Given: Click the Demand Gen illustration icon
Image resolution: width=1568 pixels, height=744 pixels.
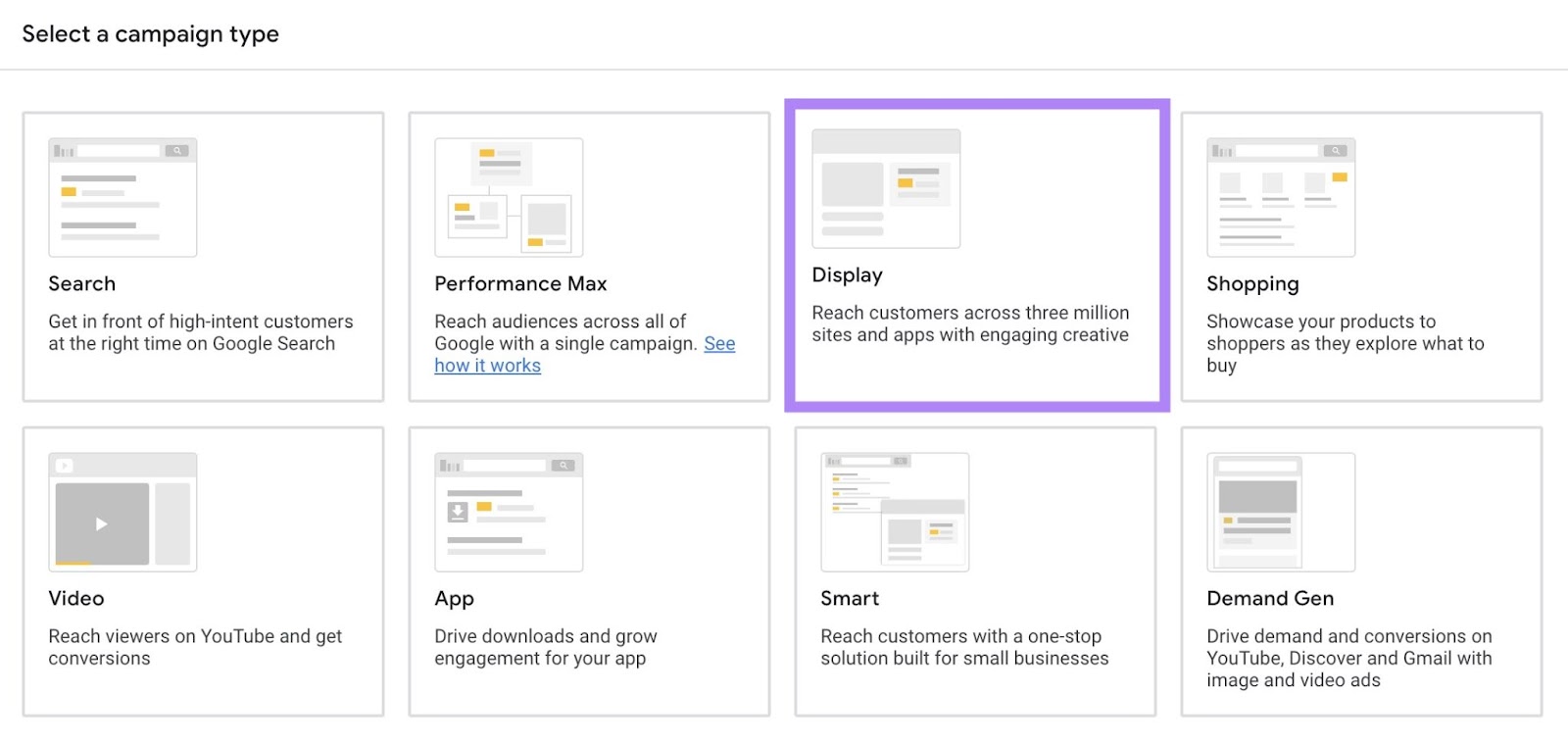Looking at the screenshot, I should pos(1281,512).
